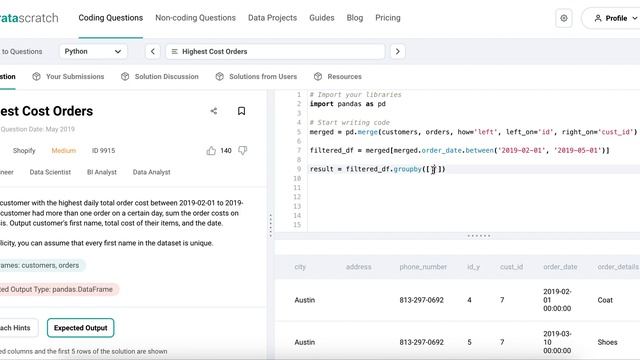The width and height of the screenshot is (640, 360).
Task: Click the Solution Discussion cube icon
Action: tap(125, 76)
